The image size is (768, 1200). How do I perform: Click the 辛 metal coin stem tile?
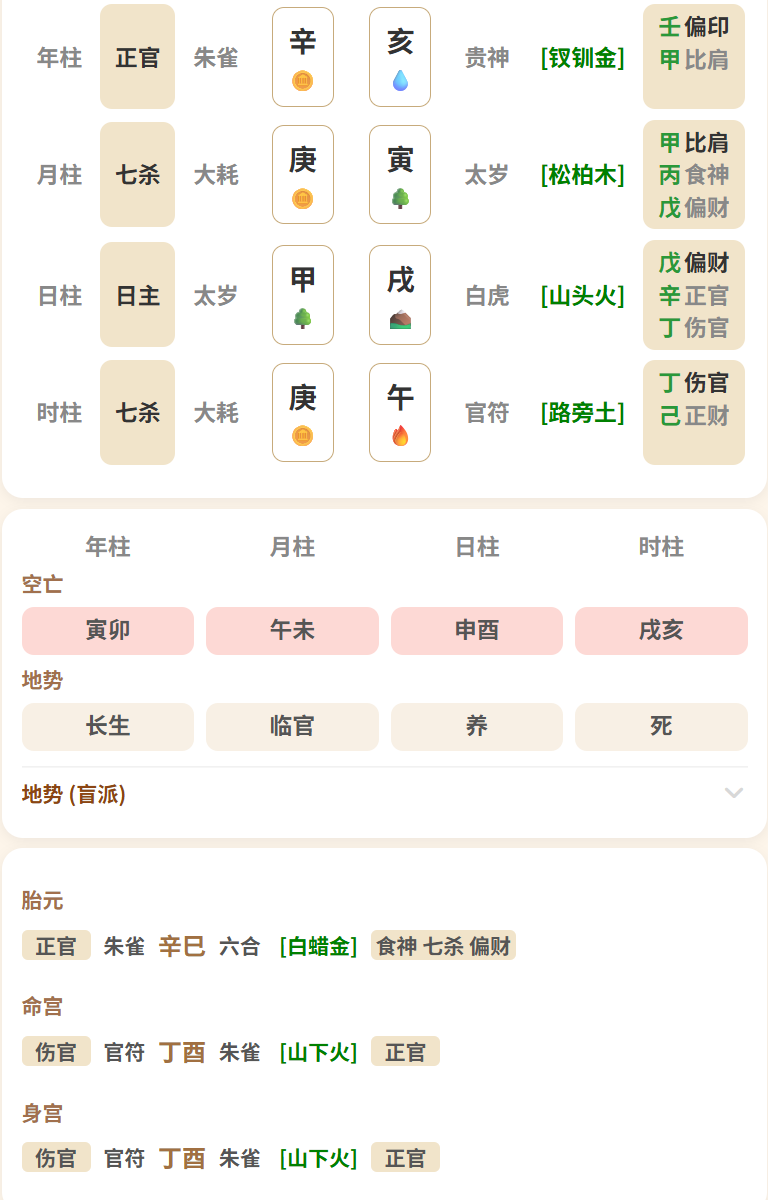click(303, 57)
